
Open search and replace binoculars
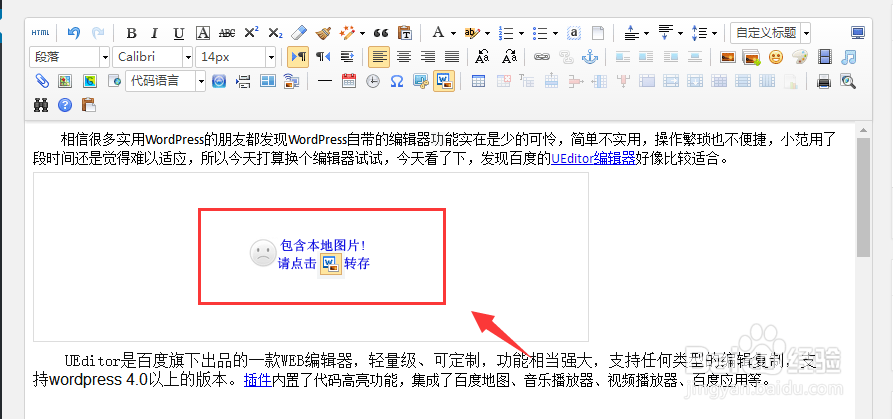point(41,105)
